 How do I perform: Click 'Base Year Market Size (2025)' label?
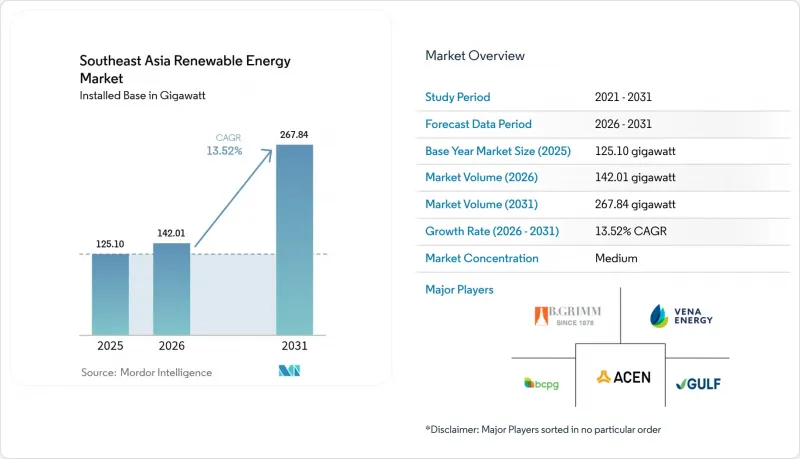tap(498, 151)
